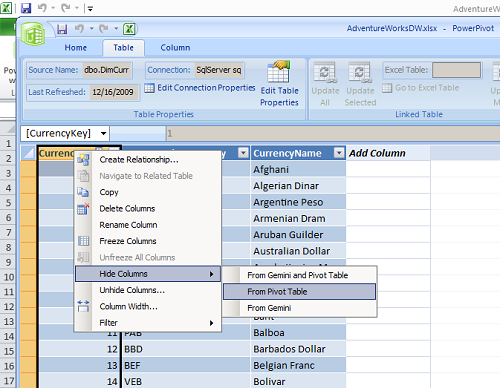
Task: Click the Last Refreshed 12/16/2009 field
Action: tap(113, 92)
